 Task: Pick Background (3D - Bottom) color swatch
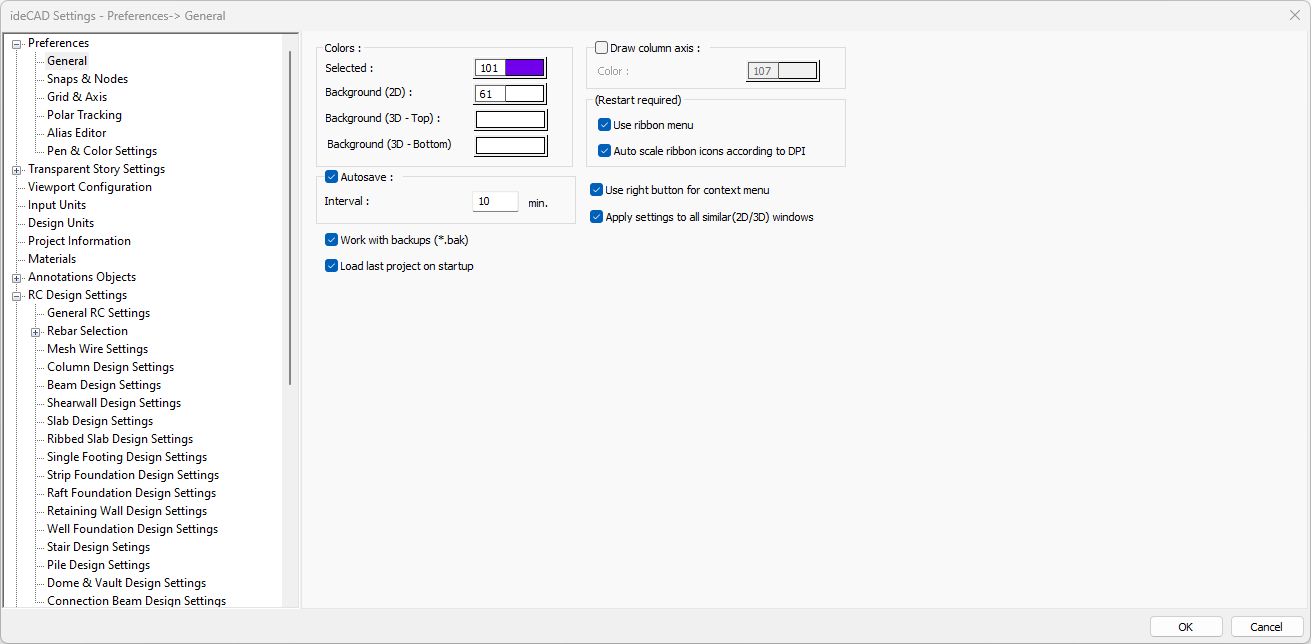click(x=510, y=146)
